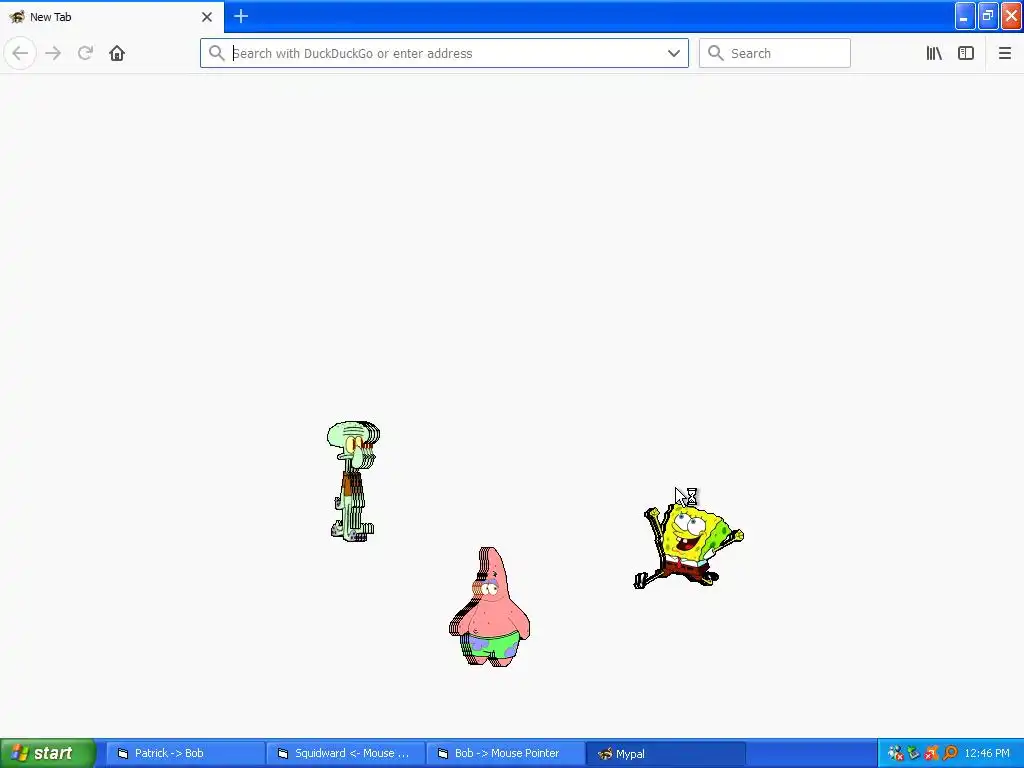Open a new tab with plus
Screen dimensions: 1024x768
click(241, 16)
